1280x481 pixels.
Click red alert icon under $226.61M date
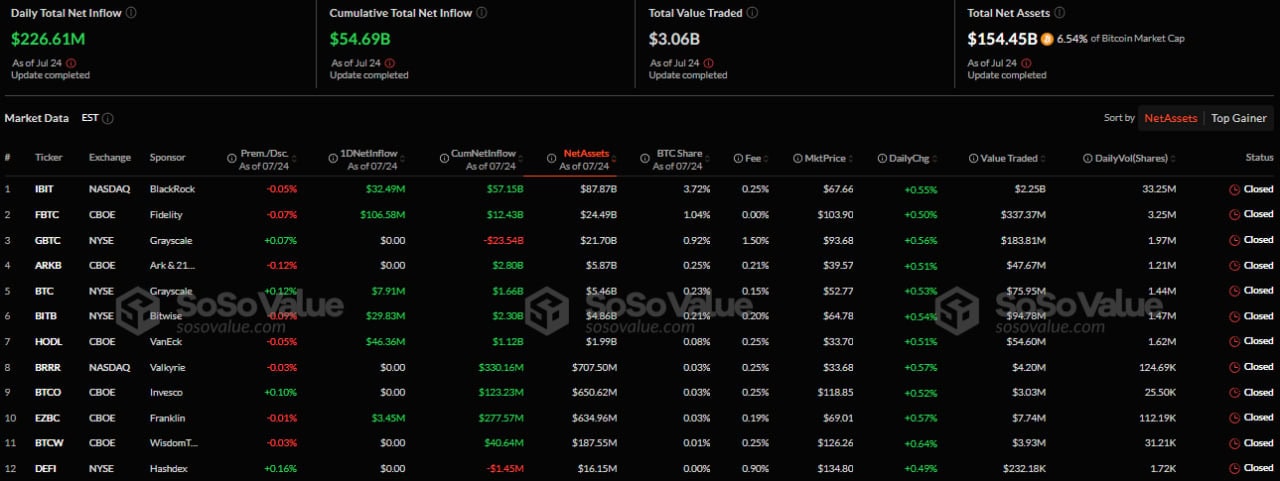pyautogui.click(x=71, y=63)
